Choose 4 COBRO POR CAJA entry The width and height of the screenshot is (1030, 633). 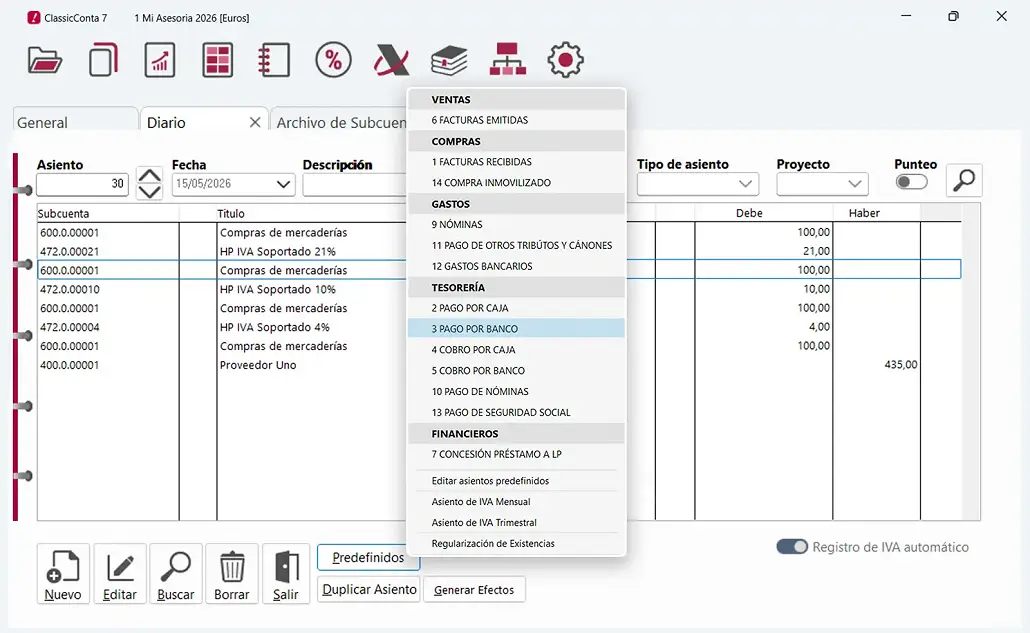[516, 350]
